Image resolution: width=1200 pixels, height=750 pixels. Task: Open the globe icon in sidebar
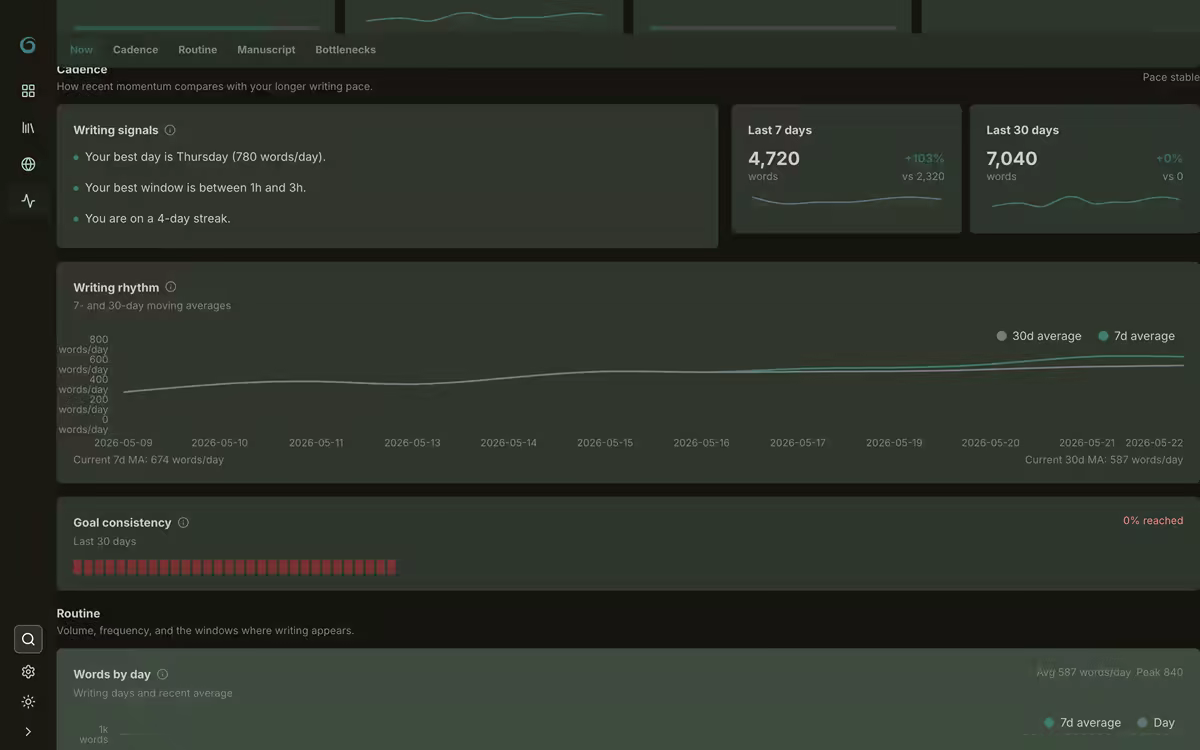click(x=28, y=164)
